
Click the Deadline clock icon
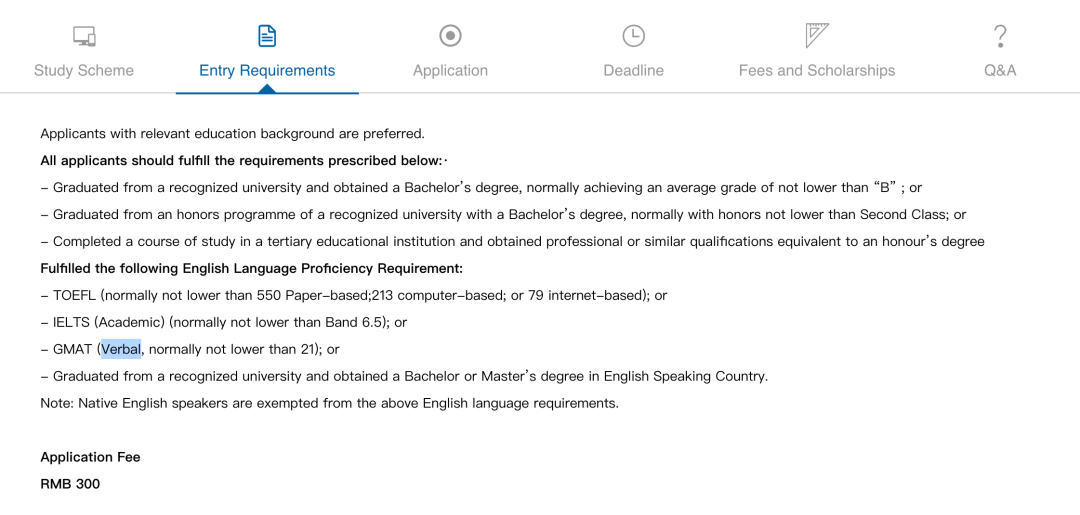click(634, 35)
